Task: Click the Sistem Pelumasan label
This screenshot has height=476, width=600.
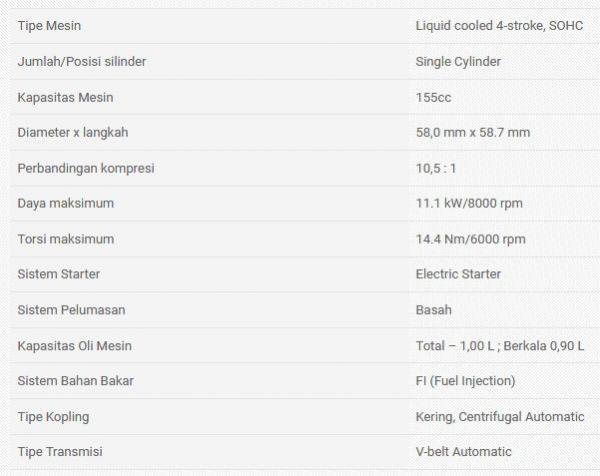Action: (x=71, y=310)
